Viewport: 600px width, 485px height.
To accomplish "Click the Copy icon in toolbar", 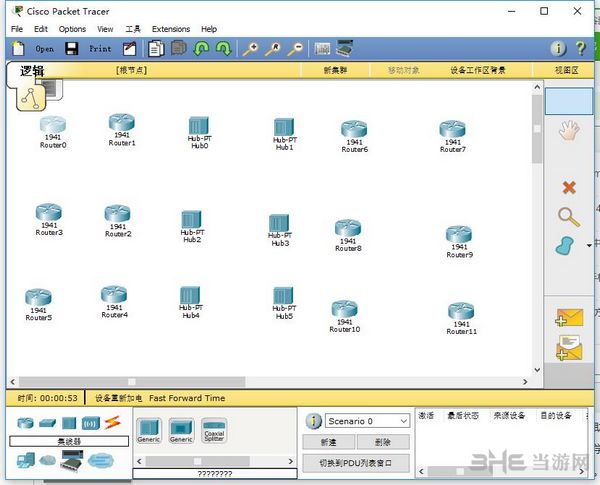I will click(x=156, y=49).
